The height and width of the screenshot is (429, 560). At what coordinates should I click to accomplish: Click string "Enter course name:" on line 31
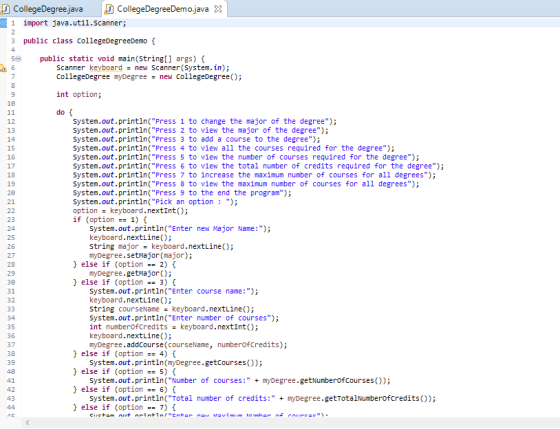[209, 291]
